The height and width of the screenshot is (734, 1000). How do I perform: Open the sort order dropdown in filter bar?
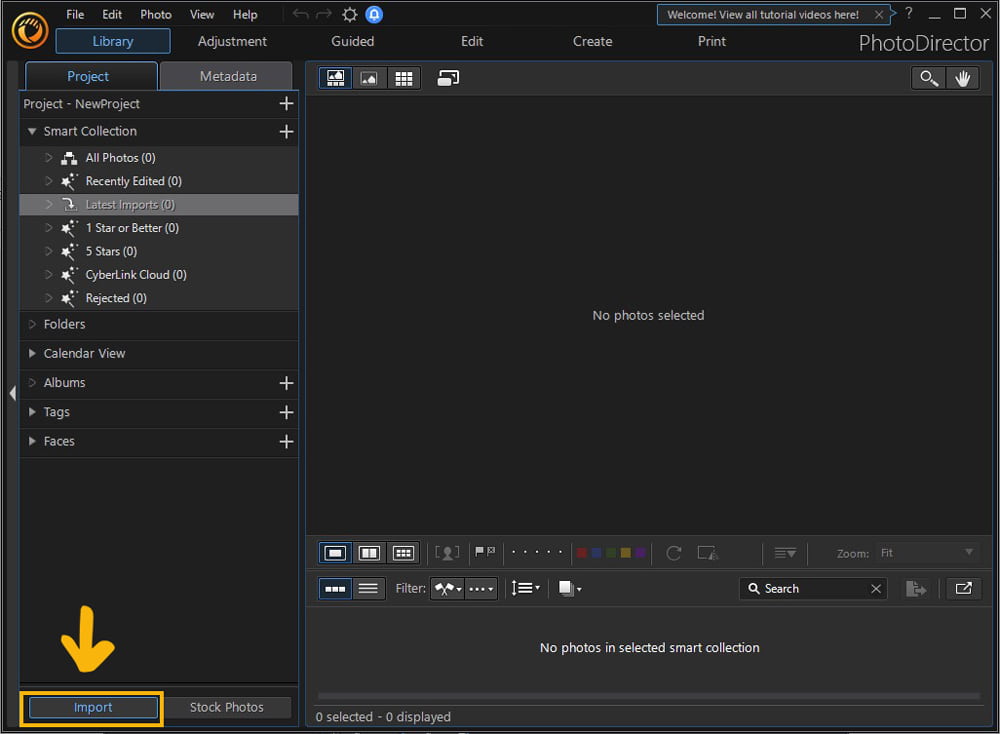pyautogui.click(x=525, y=588)
